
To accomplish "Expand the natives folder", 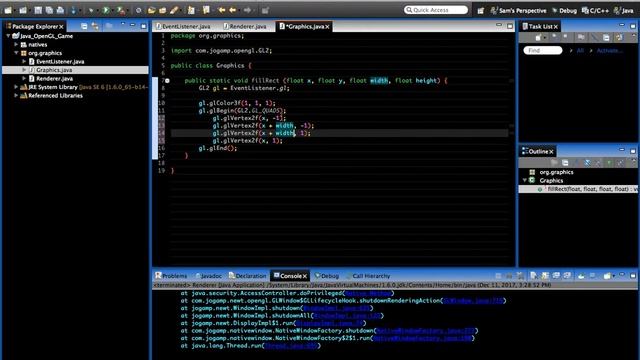I will tap(16, 44).
